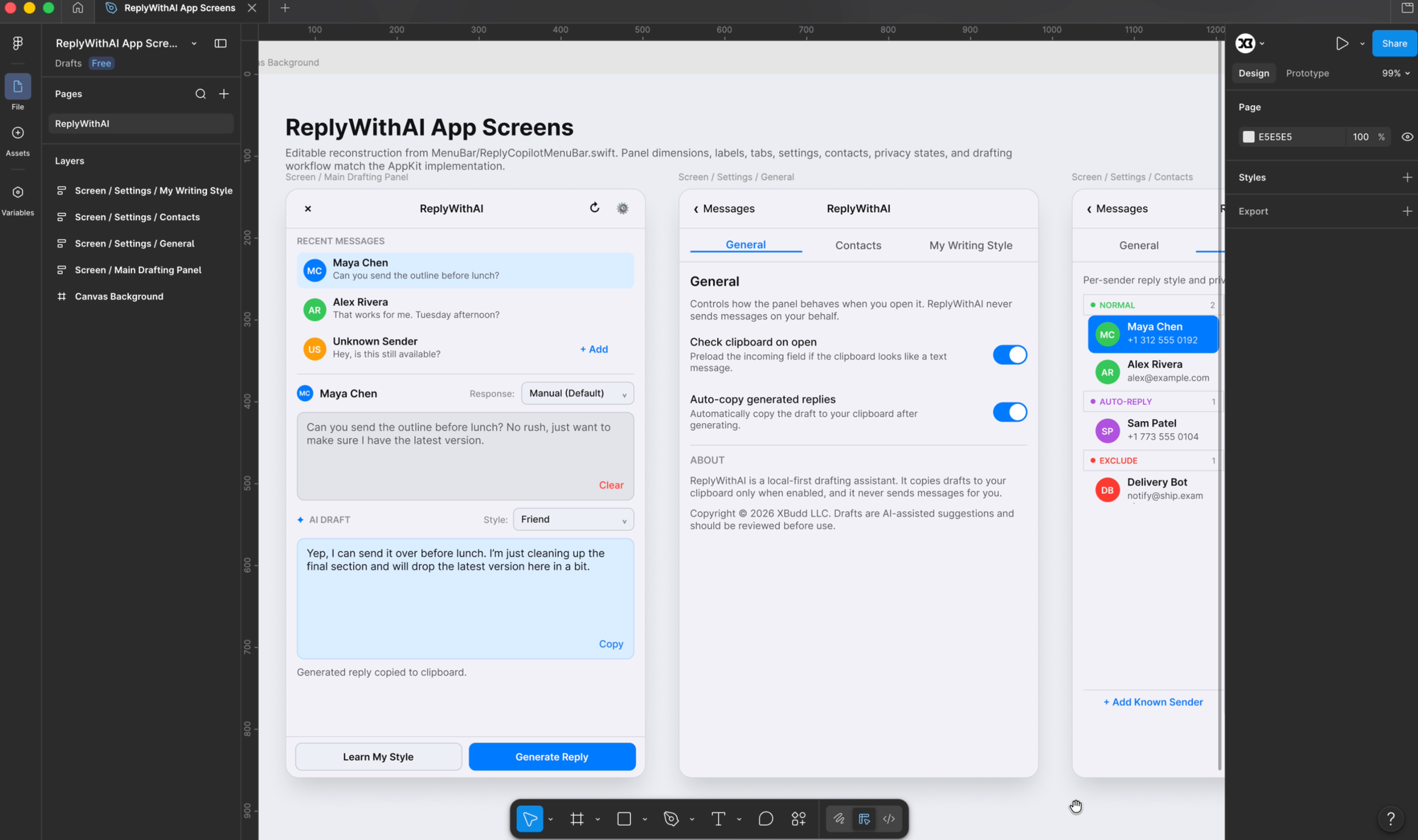Screen dimensions: 1418x840
Task: Open the Response Manual (Default) dropdown
Action: pos(578,393)
